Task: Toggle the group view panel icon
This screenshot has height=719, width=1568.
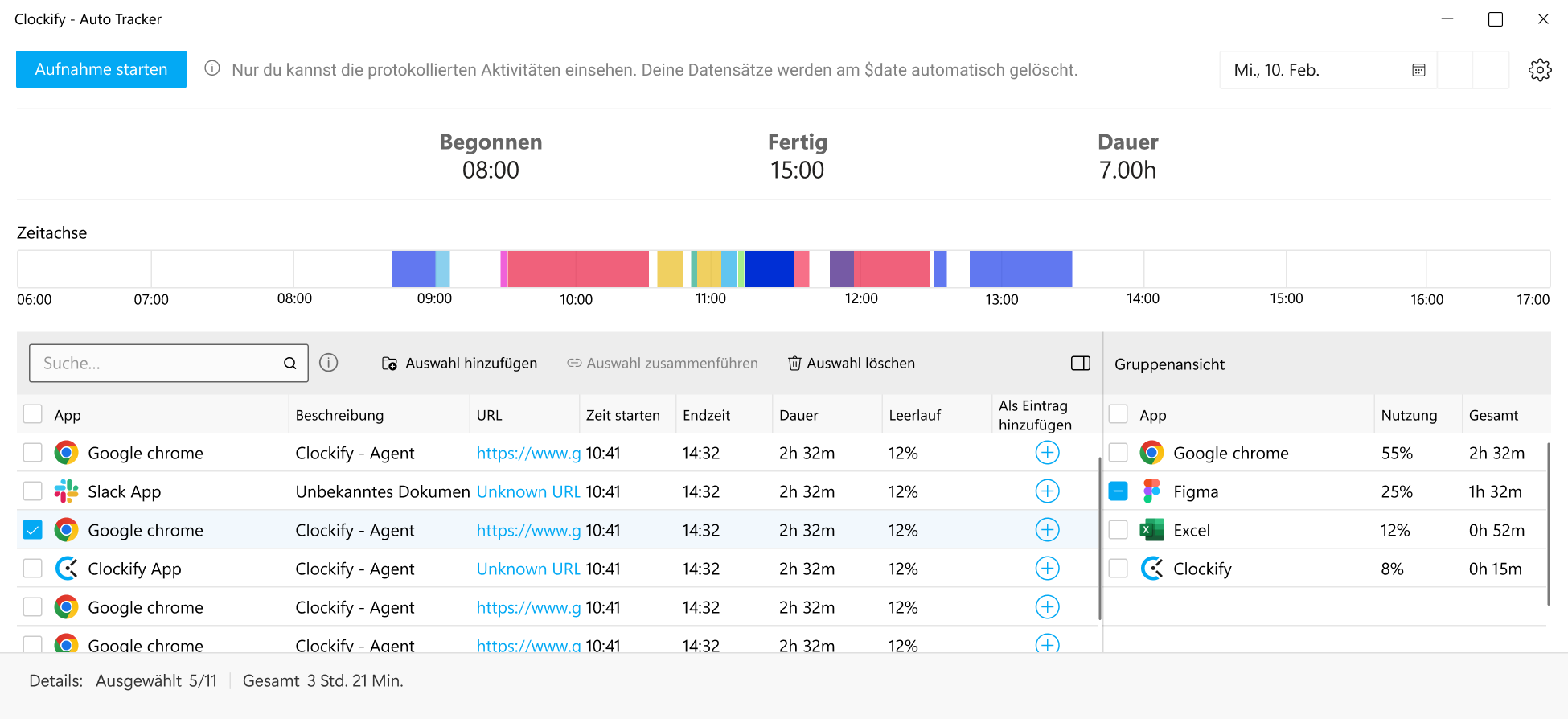Action: (1080, 364)
